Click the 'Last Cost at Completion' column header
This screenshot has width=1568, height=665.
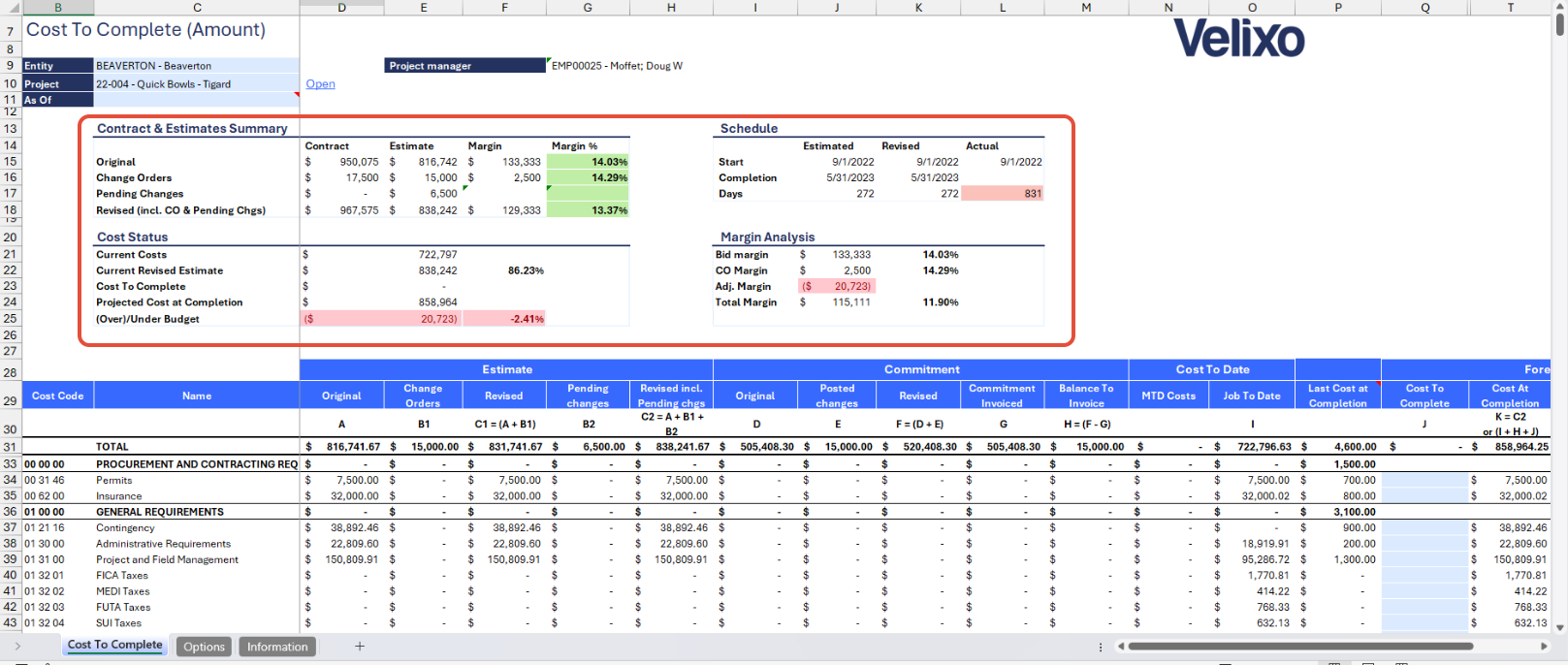(1338, 396)
